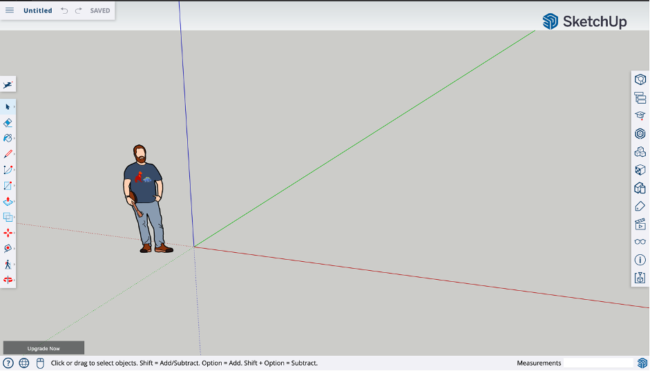Open the Tags panel
The height and width of the screenshot is (371, 650).
(x=640, y=206)
